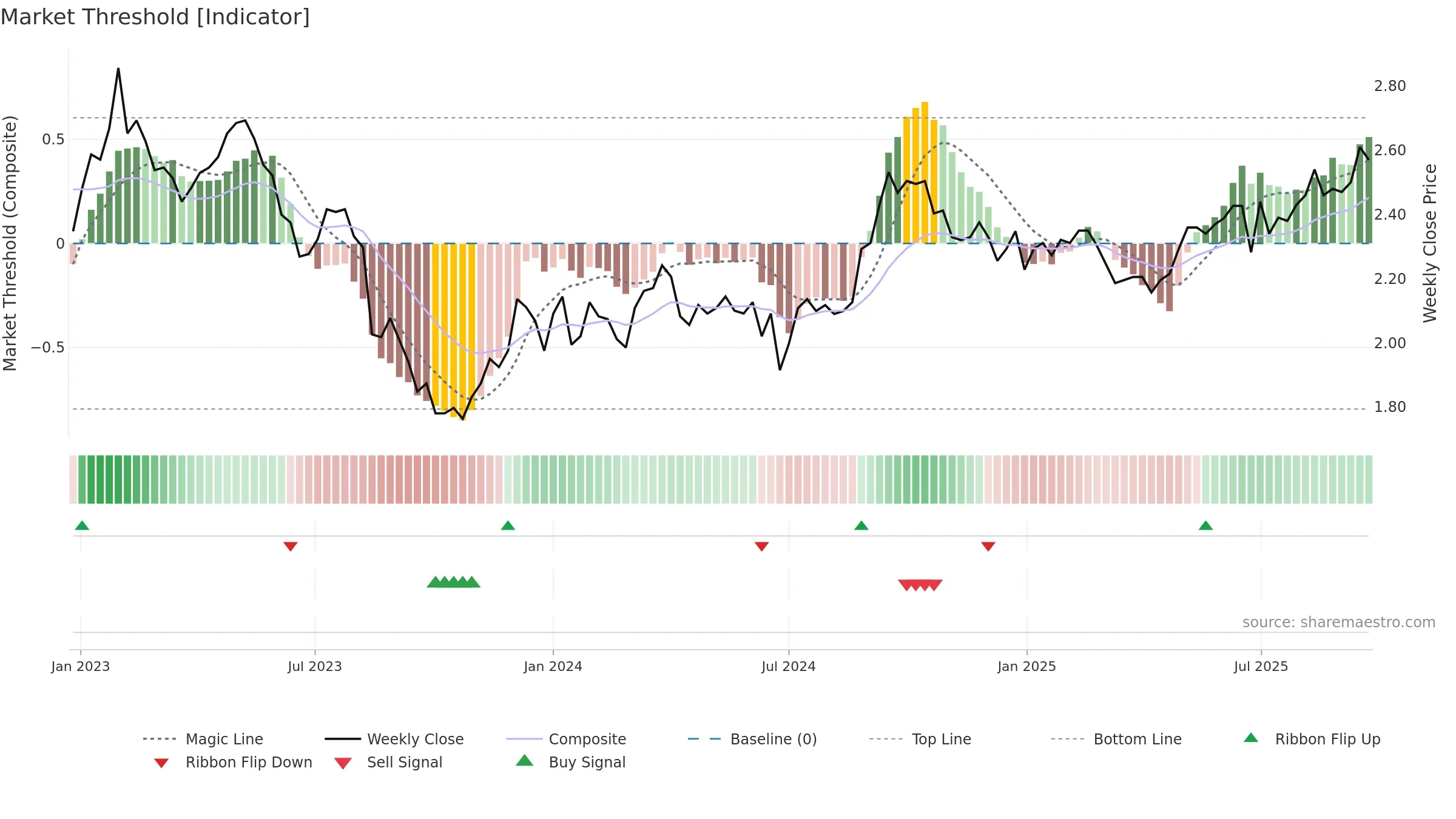
Task: Click the Jan 2023 x-axis label
Action: 81,667
